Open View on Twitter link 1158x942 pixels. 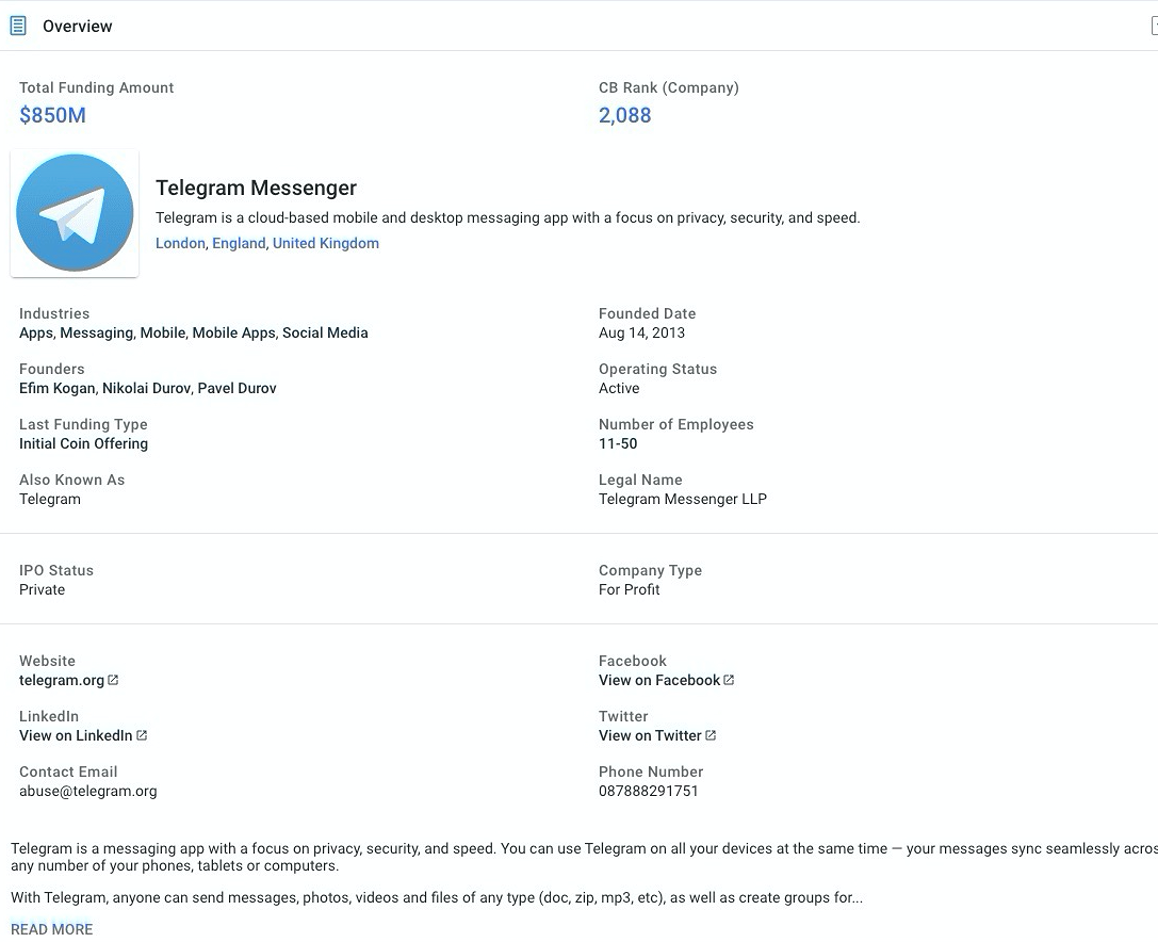tap(650, 735)
